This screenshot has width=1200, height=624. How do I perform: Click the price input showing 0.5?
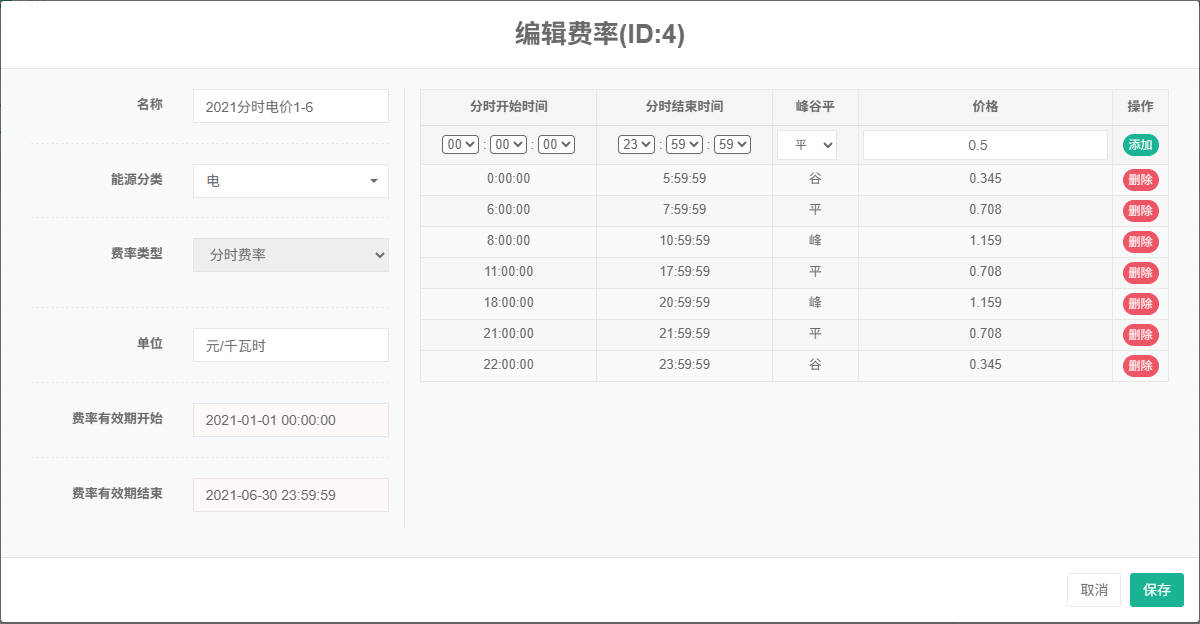(x=985, y=144)
